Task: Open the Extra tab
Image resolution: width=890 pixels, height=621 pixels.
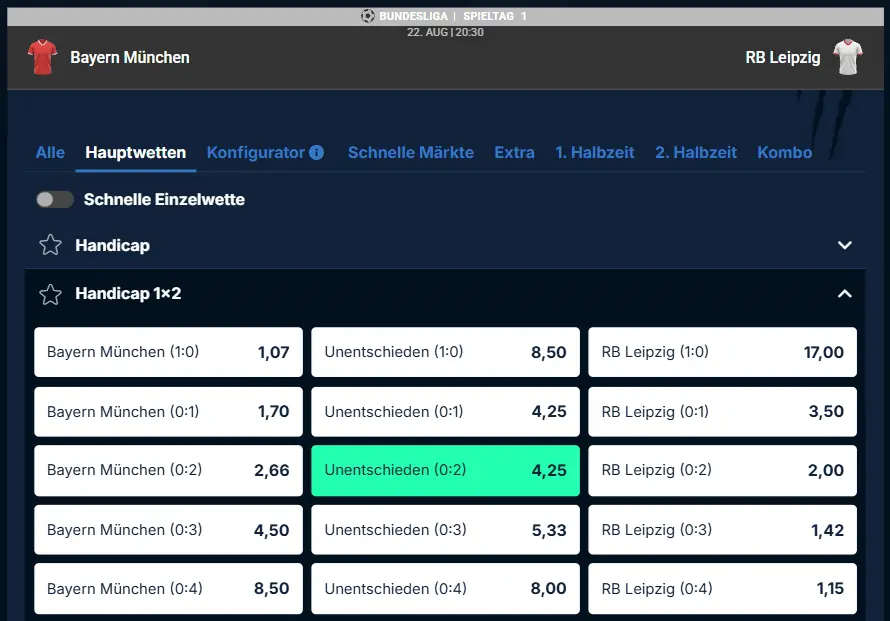Action: (514, 152)
